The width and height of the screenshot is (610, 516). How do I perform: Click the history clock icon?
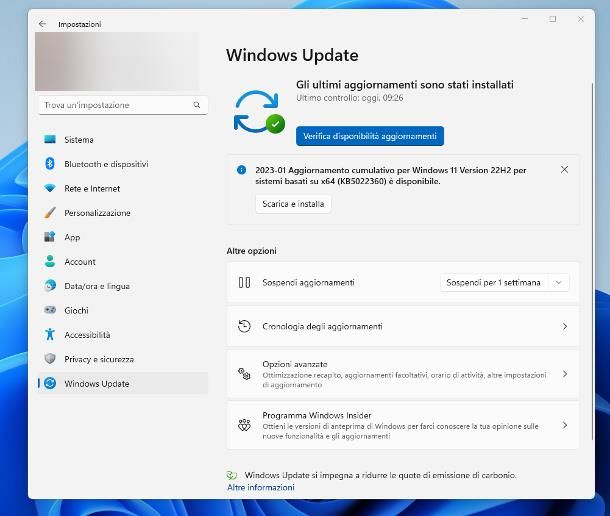coord(244,326)
